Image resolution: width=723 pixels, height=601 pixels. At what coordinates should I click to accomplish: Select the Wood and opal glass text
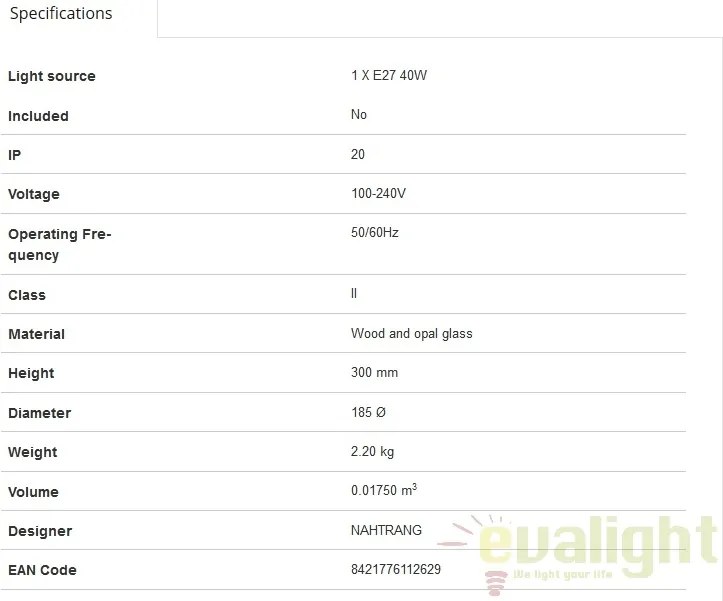click(x=411, y=333)
